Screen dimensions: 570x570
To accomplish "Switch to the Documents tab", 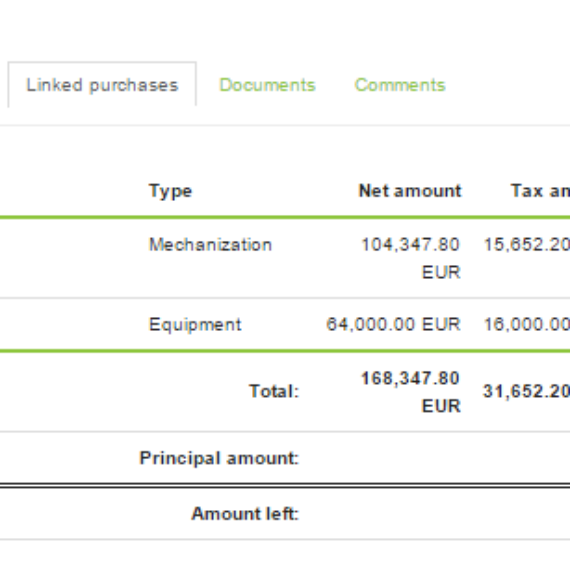I will click(267, 85).
